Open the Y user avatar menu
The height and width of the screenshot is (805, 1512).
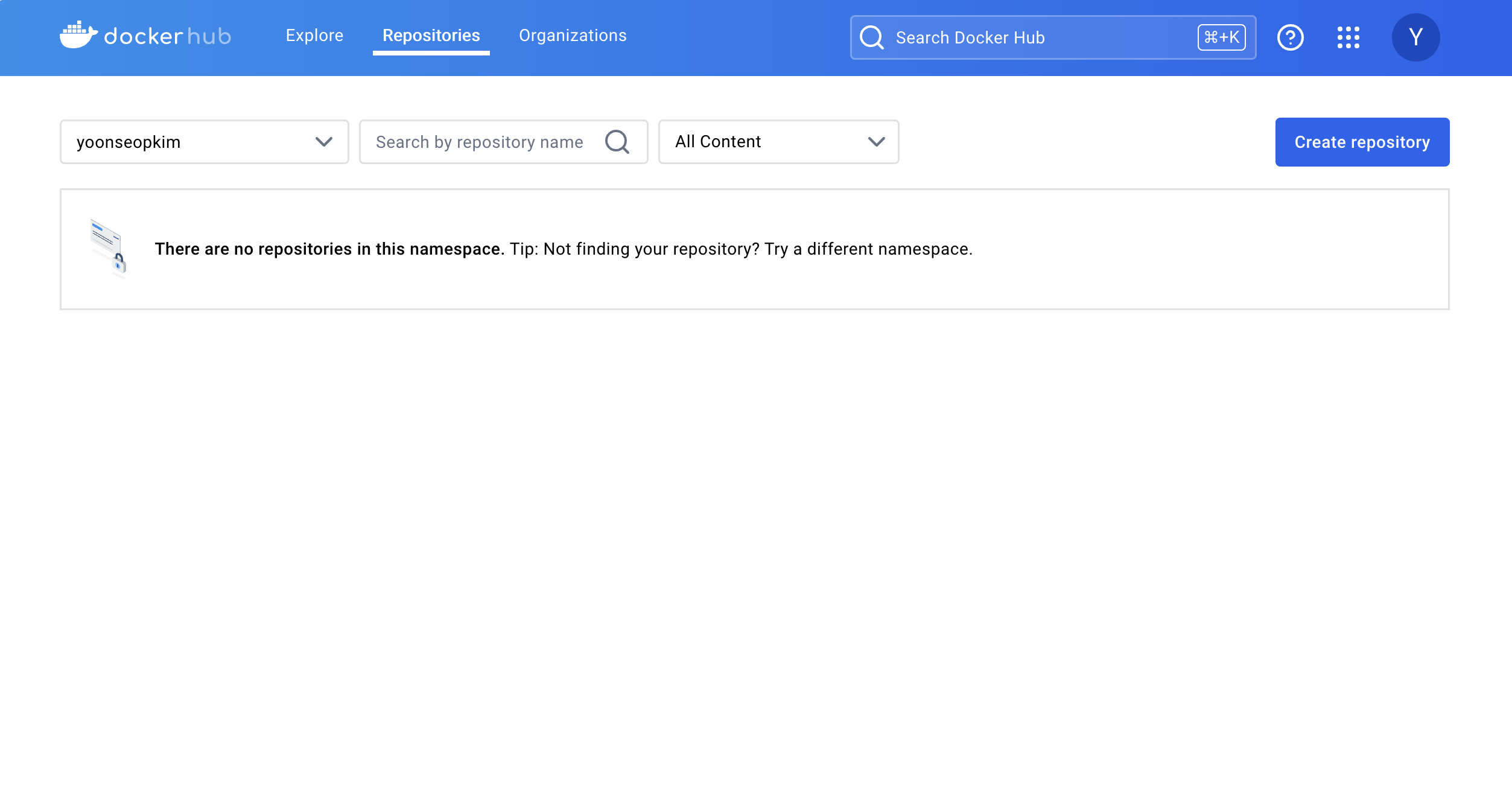pyautogui.click(x=1415, y=37)
